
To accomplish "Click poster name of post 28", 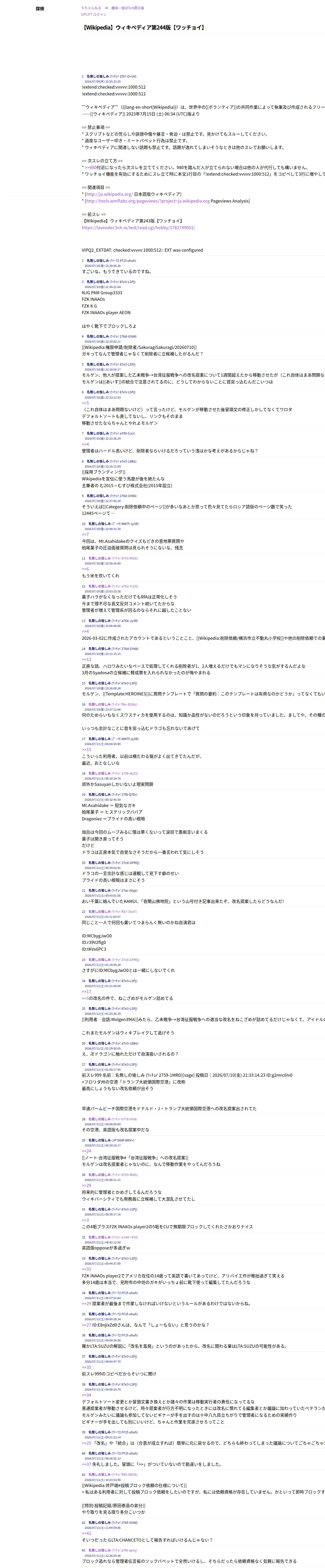I will (99, 1119).
